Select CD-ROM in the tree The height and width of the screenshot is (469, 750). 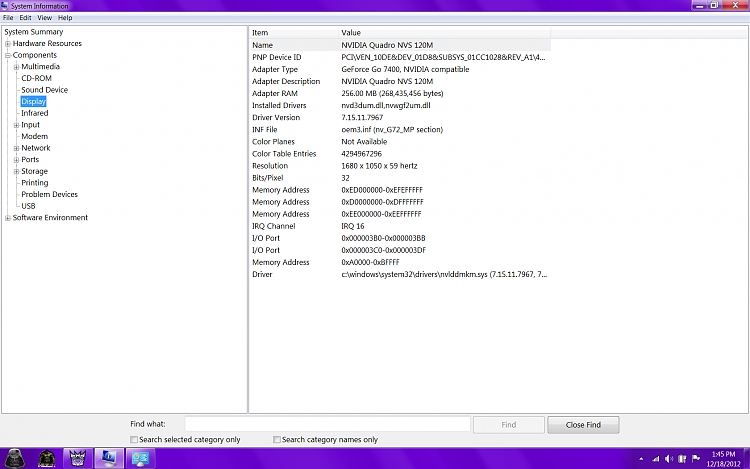pos(36,78)
